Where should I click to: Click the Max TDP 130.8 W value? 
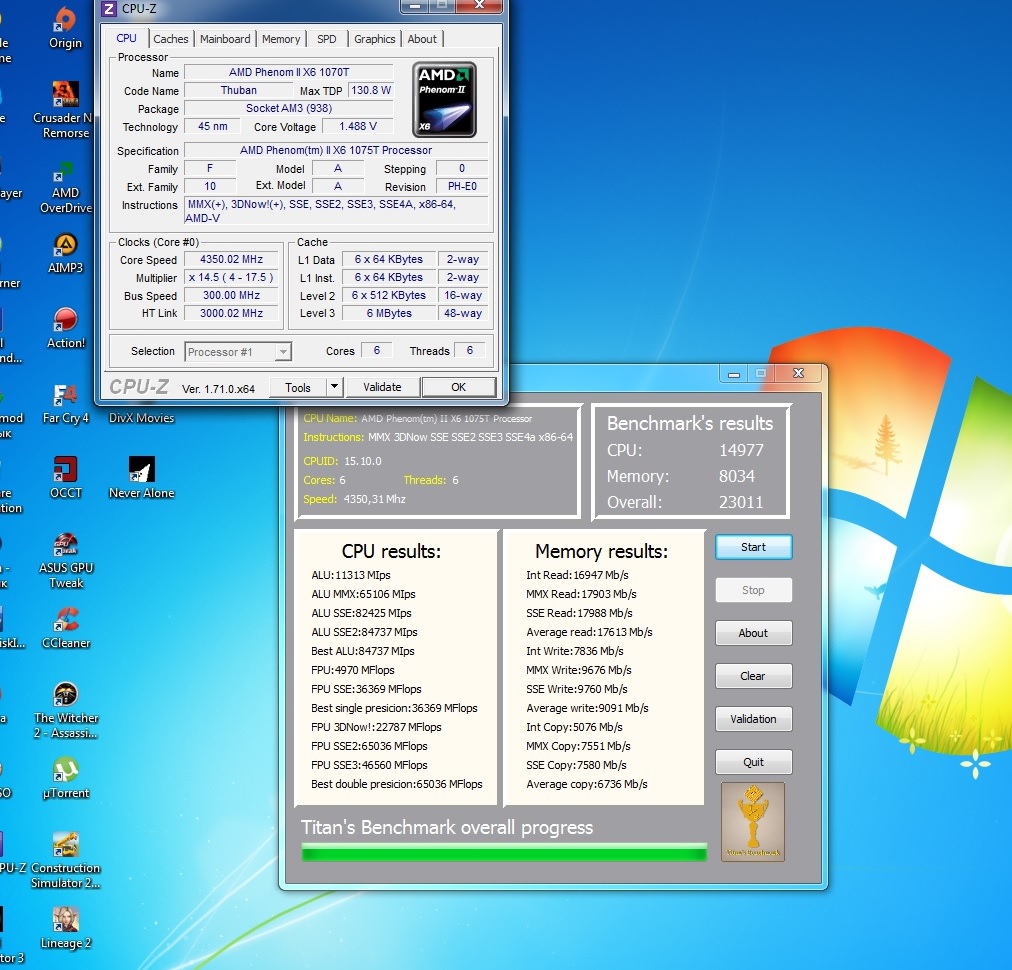click(x=371, y=90)
